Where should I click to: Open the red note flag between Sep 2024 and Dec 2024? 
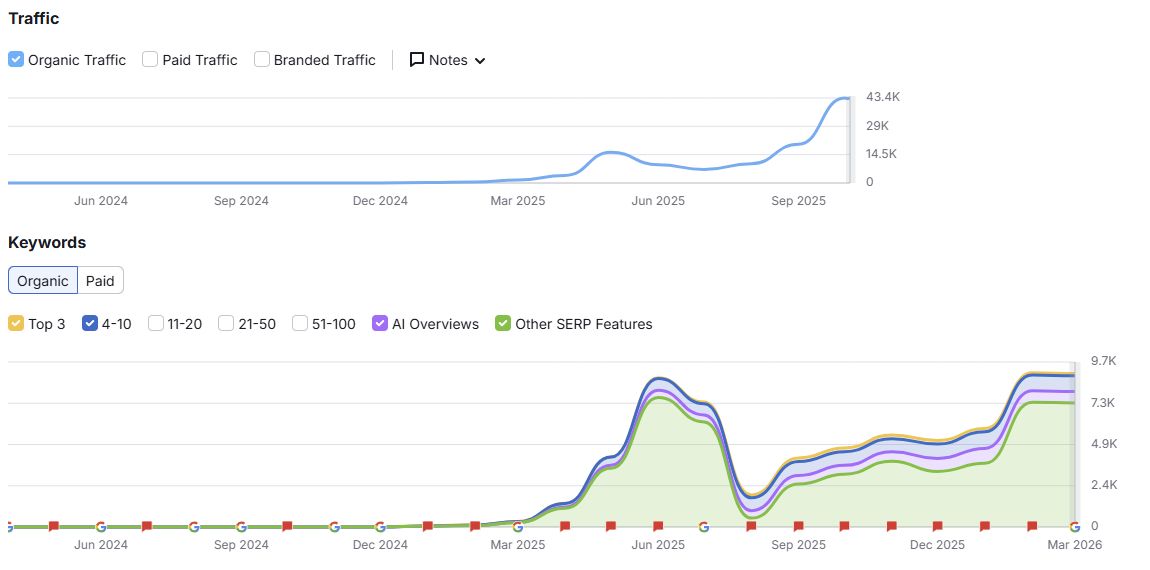pos(288,526)
